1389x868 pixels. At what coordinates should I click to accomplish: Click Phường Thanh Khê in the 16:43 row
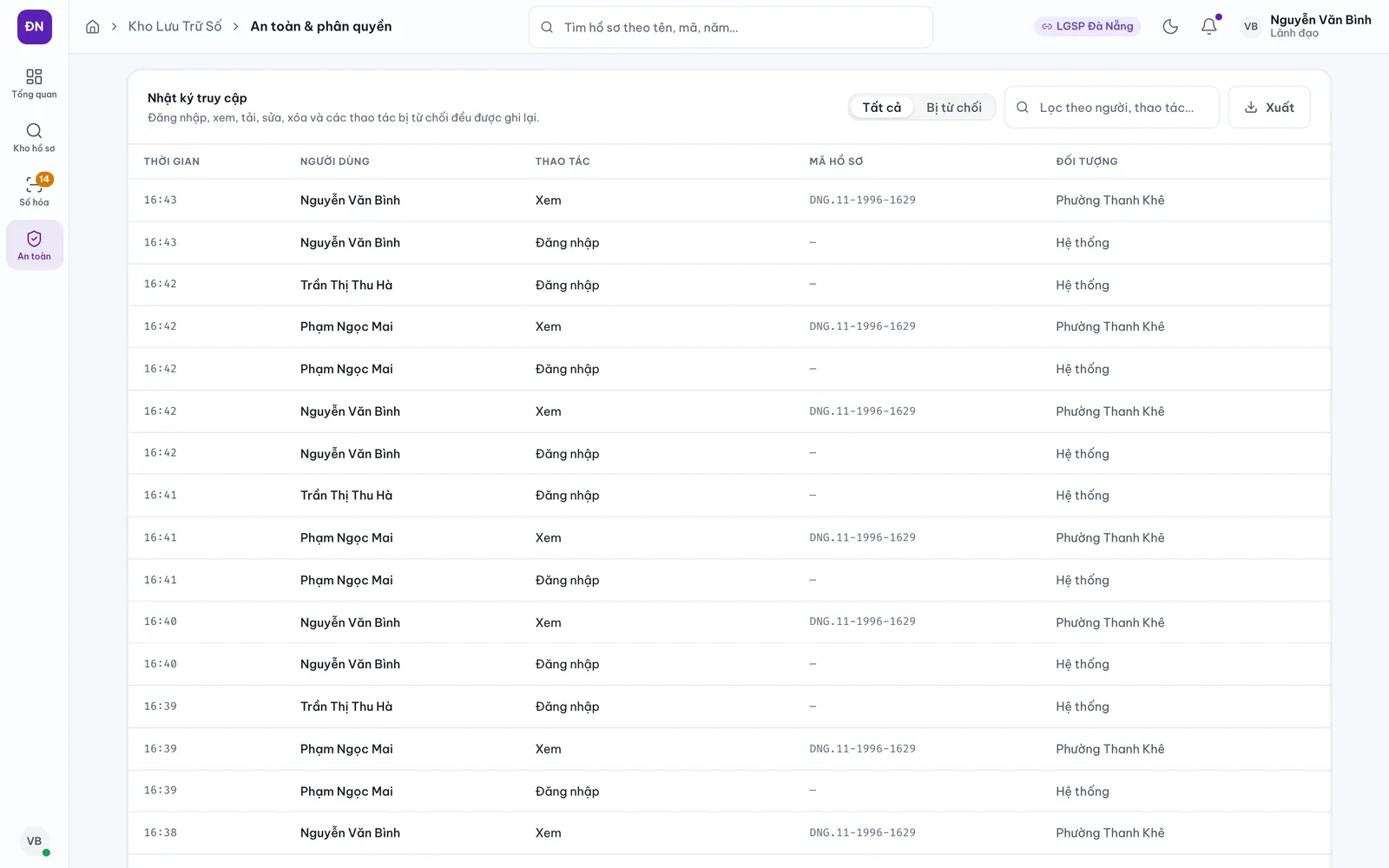1110,201
